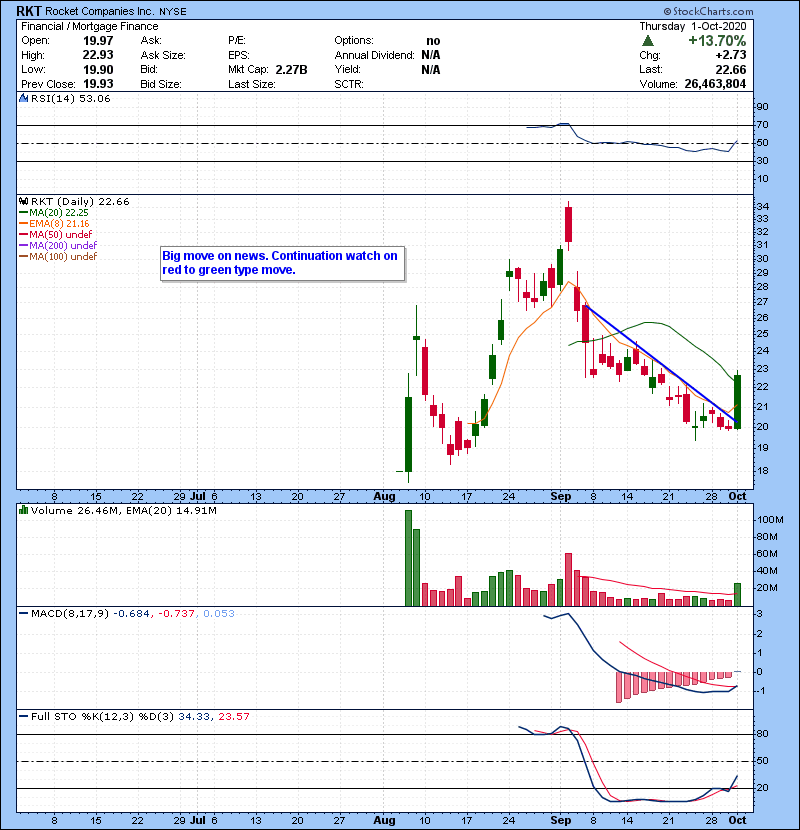Click the High value 22.93
The height and width of the screenshot is (830, 800).
[x=98, y=55]
